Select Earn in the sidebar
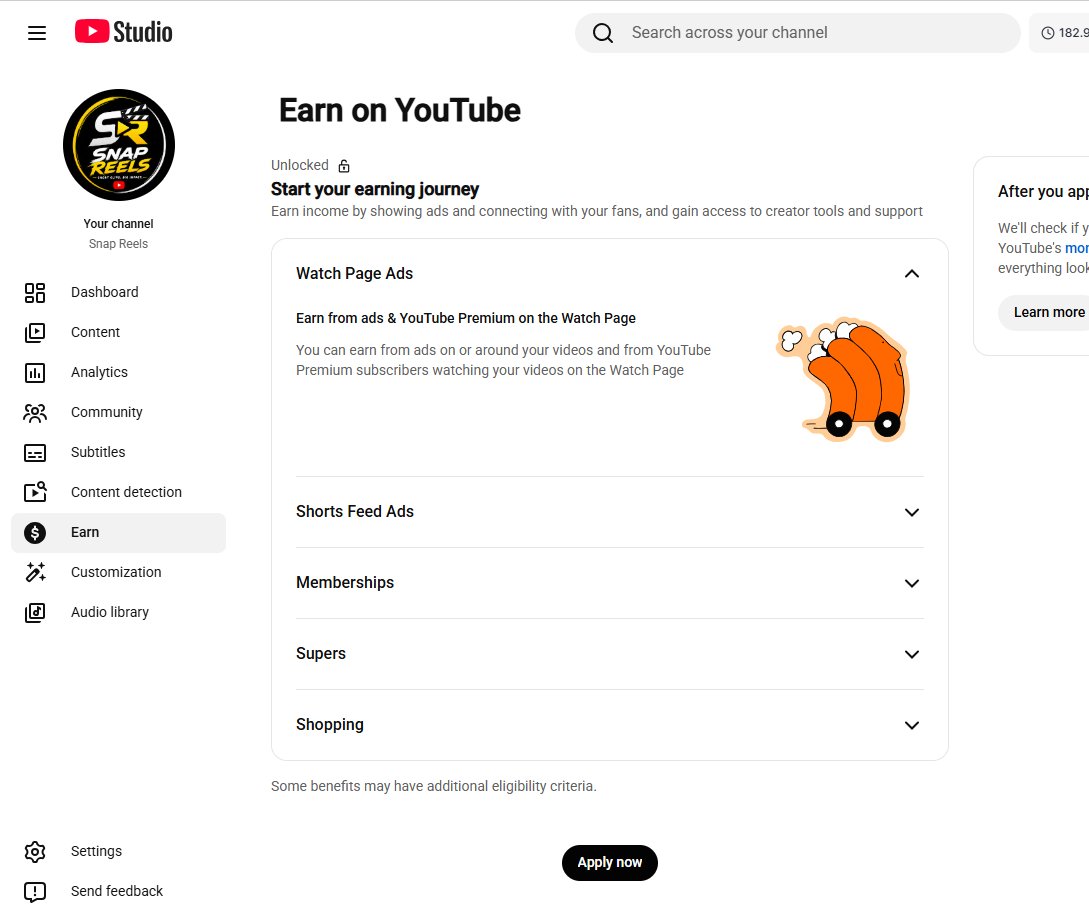 119,533
